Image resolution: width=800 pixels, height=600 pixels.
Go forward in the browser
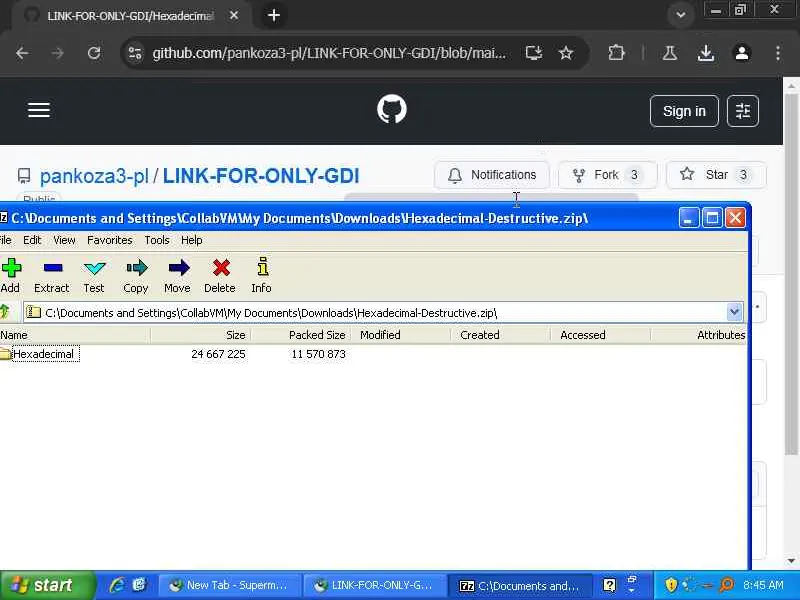click(x=58, y=53)
